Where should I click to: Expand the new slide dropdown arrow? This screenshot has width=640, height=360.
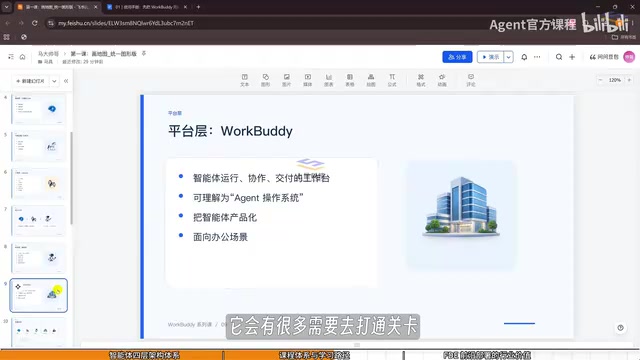pos(54,81)
